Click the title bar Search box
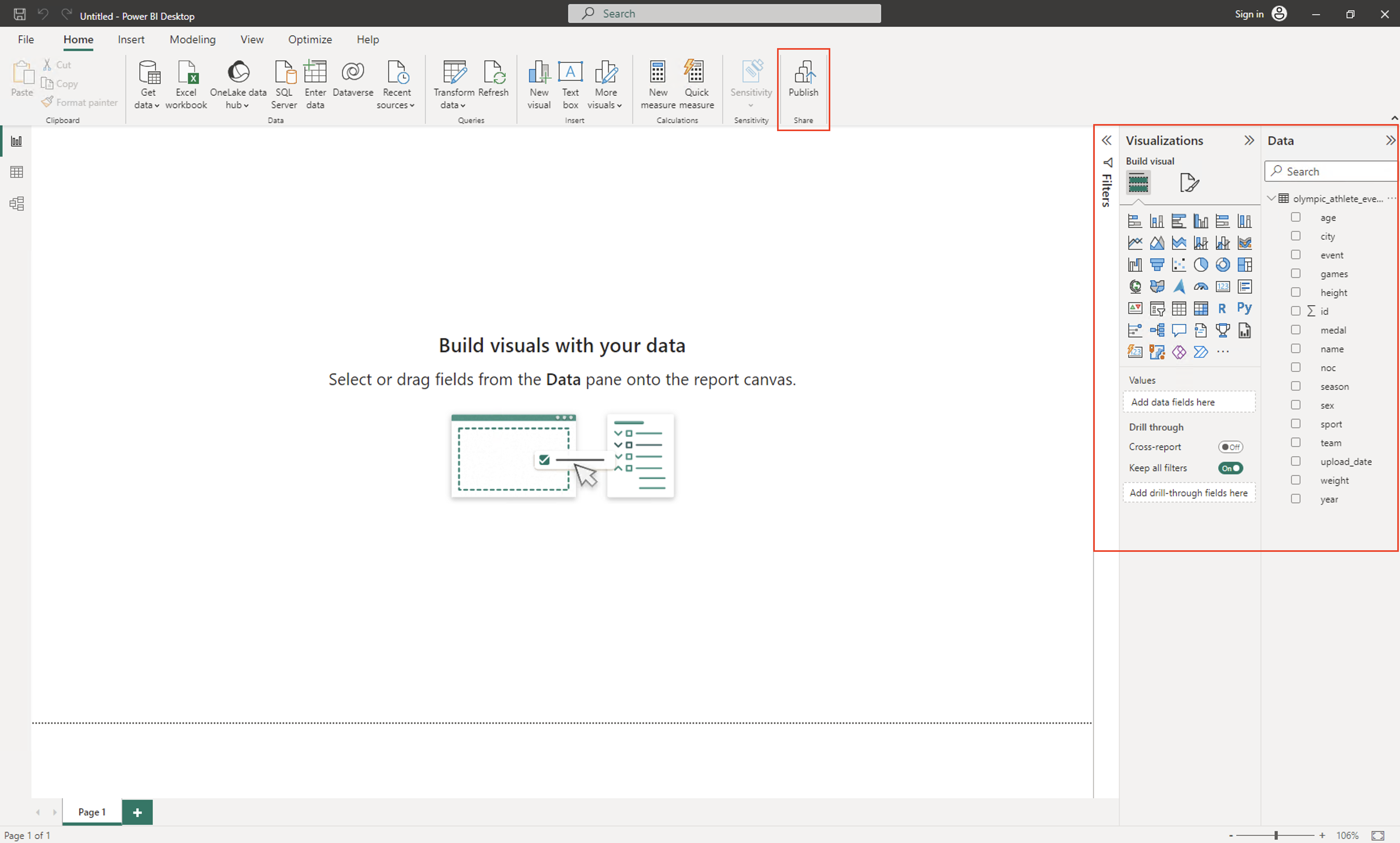This screenshot has width=1400, height=843. click(x=724, y=14)
